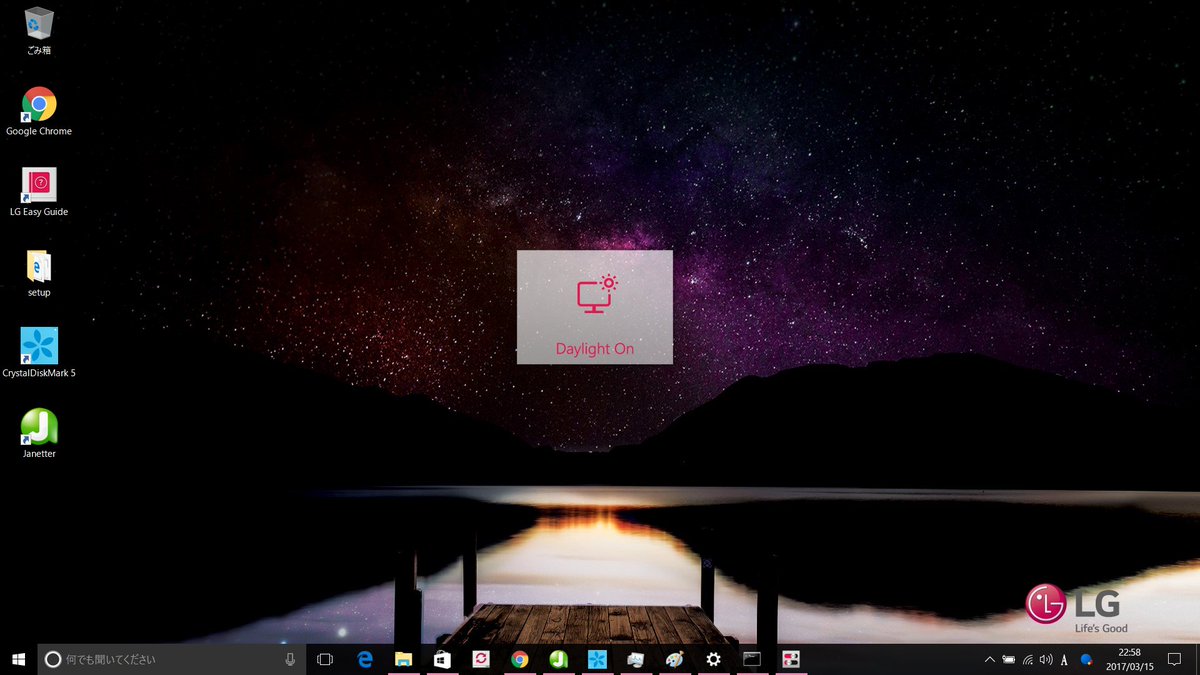Viewport: 1200px width, 675px height.
Task: Open the Paint palette app in the taskbar
Action: tap(674, 659)
